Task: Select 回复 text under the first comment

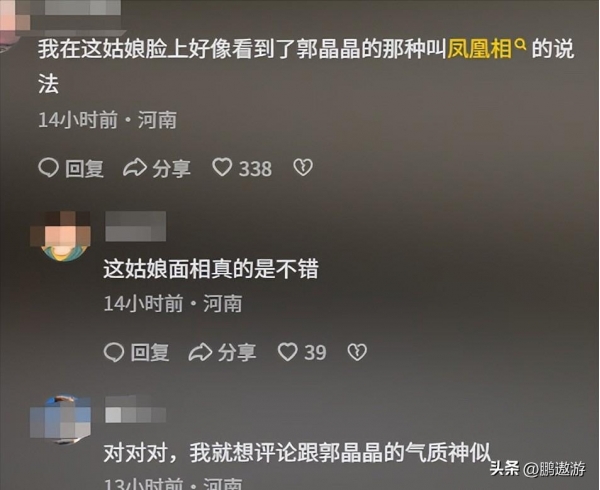Action: [x=85, y=169]
